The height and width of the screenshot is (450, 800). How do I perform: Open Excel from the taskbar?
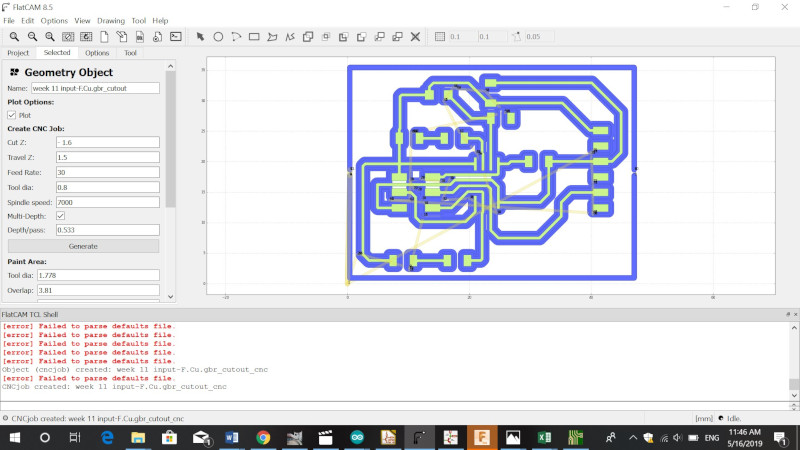tap(544, 438)
